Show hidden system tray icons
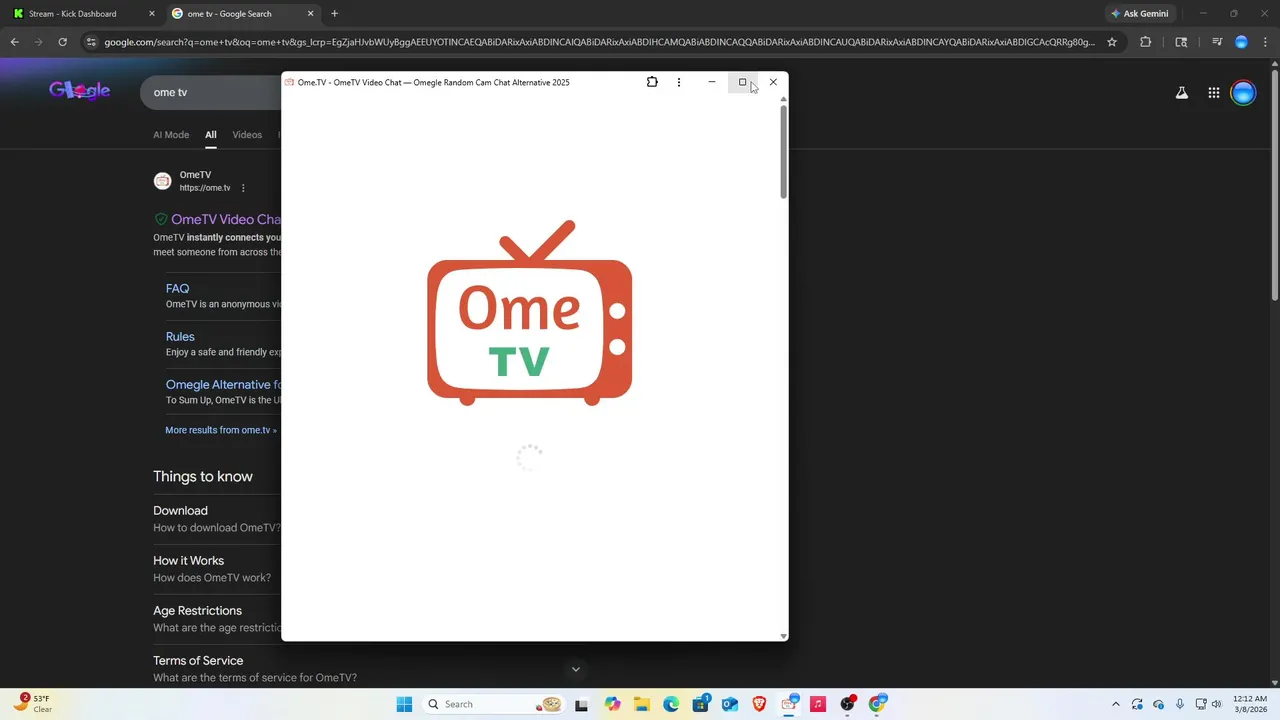This screenshot has width=1280, height=720. click(x=1116, y=704)
